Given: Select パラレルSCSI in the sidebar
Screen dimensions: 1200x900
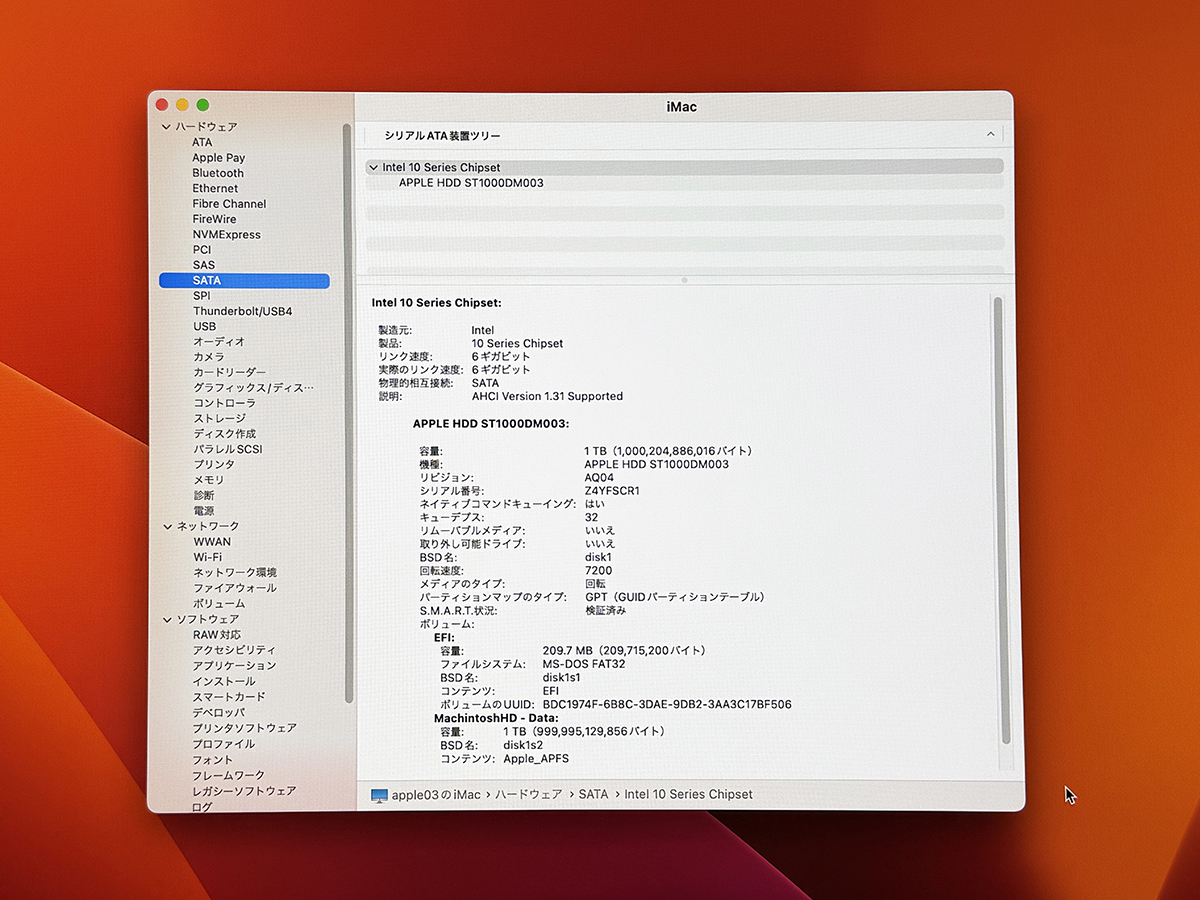Looking at the screenshot, I should point(227,449).
